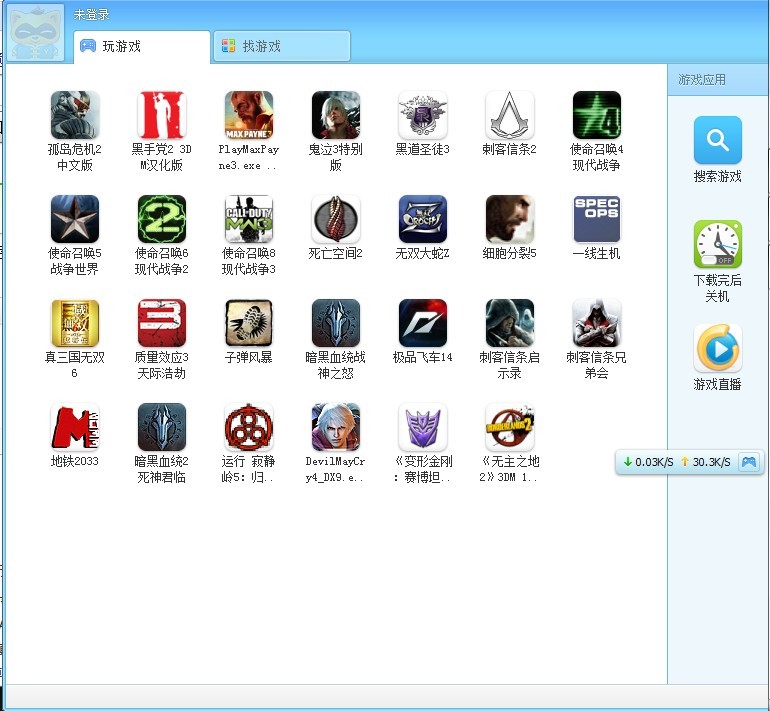This screenshot has height=711, width=770.
Task: Switch to the 玩游戏 tab
Action: coord(142,47)
